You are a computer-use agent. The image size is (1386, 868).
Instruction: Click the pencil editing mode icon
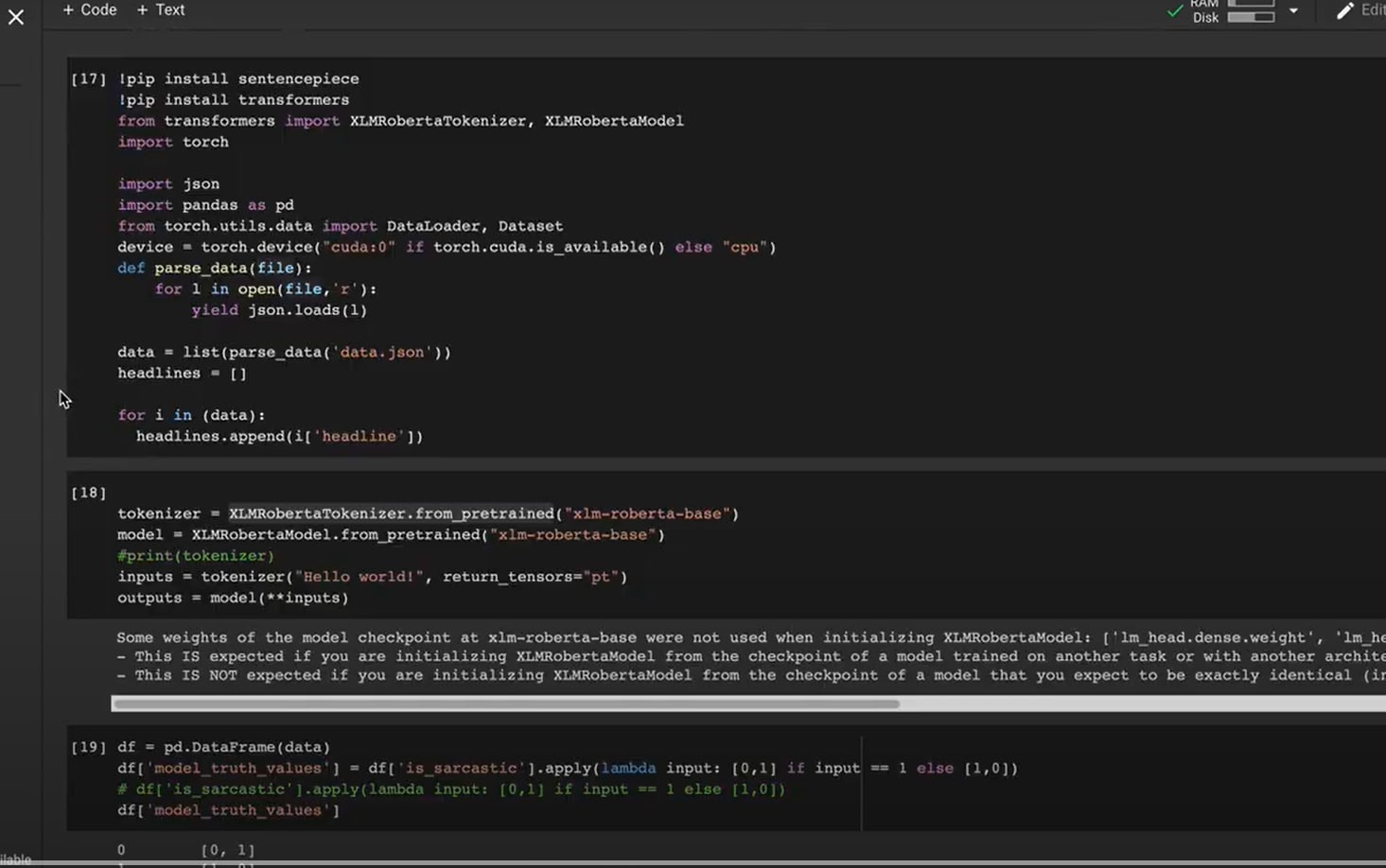1344,11
